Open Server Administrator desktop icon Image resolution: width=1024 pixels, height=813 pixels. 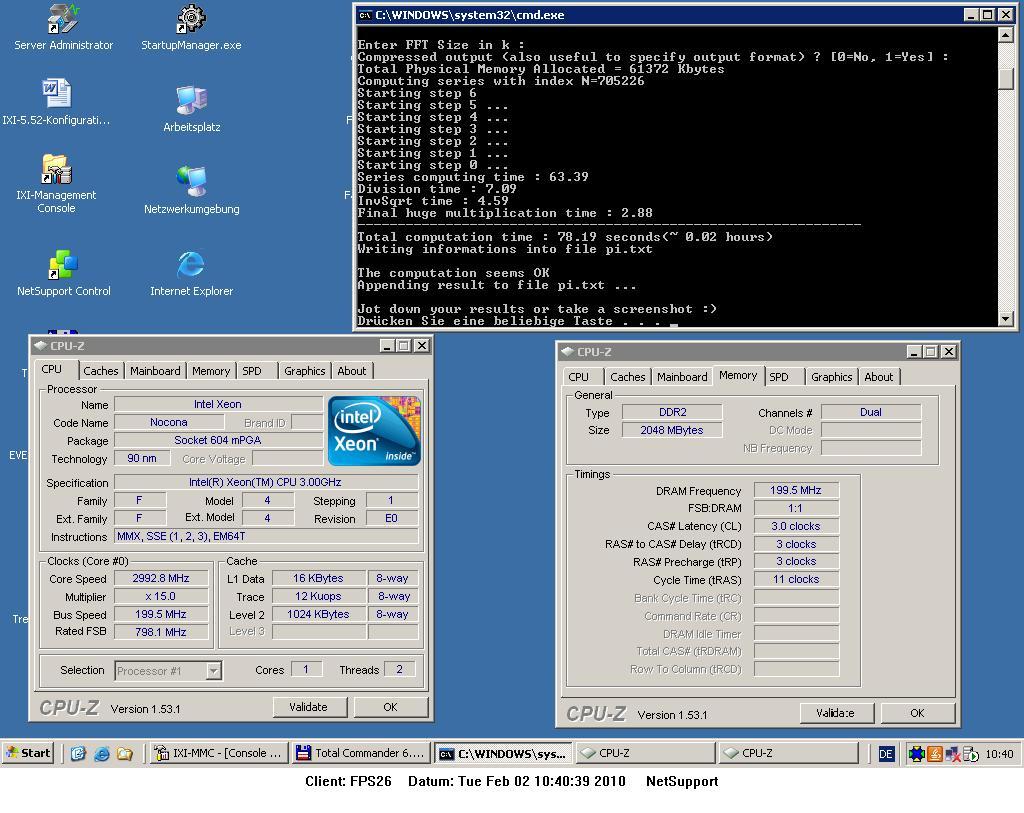(63, 27)
